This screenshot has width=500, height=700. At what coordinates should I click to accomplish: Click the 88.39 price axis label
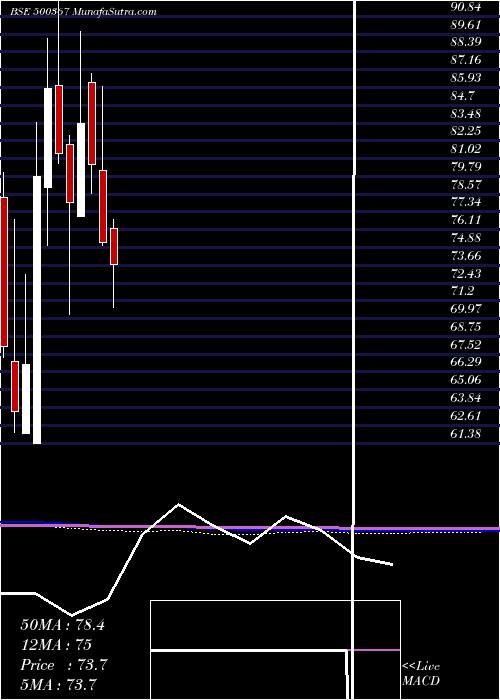point(466,42)
